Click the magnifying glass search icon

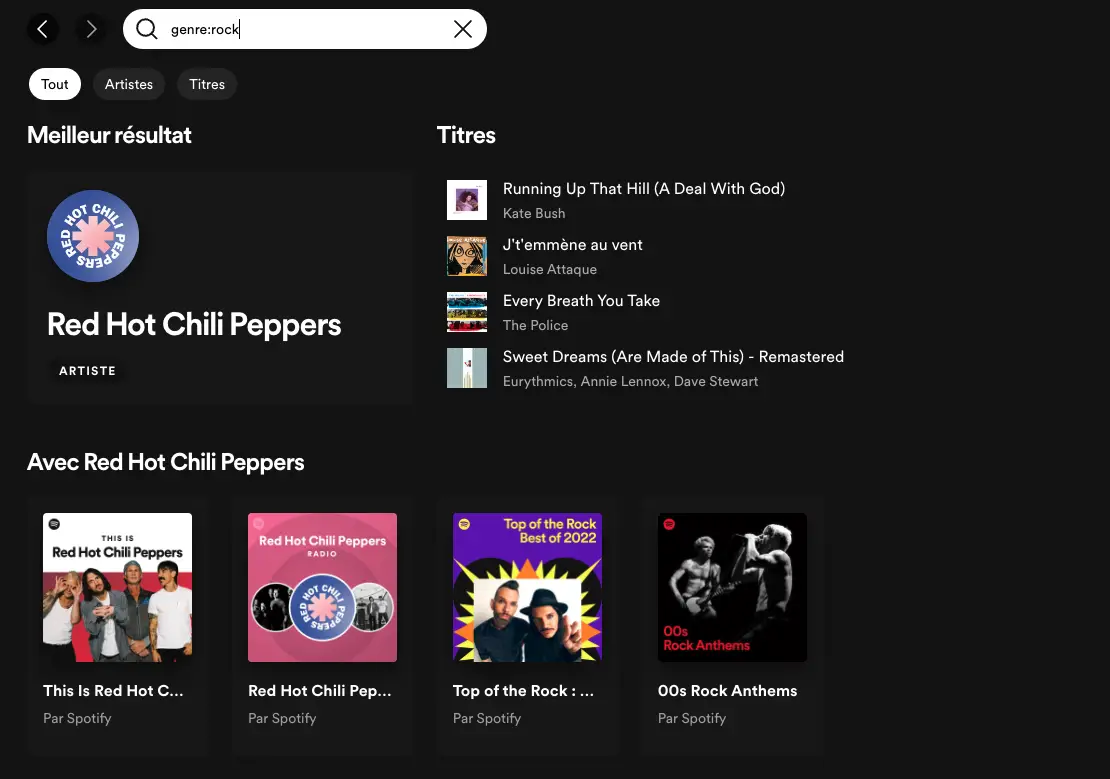point(147,29)
